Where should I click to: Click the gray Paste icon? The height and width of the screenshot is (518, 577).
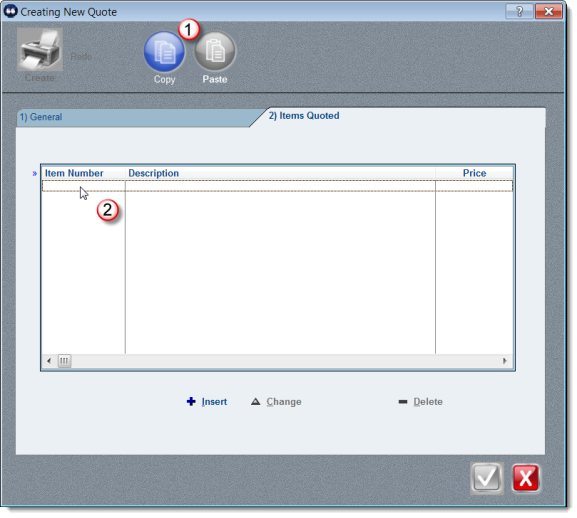(215, 52)
